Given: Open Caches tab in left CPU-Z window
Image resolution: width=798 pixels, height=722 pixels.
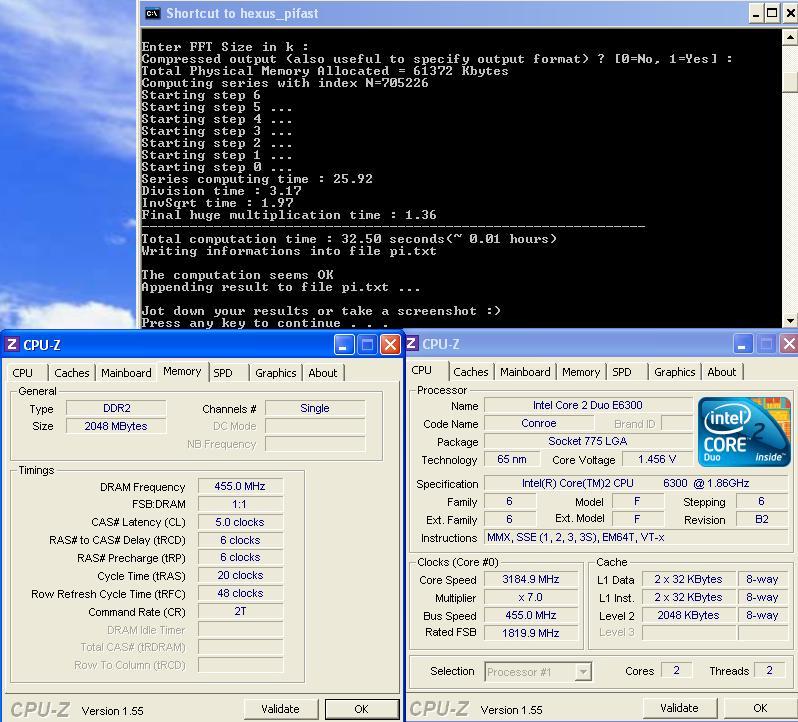Looking at the screenshot, I should coord(72,373).
